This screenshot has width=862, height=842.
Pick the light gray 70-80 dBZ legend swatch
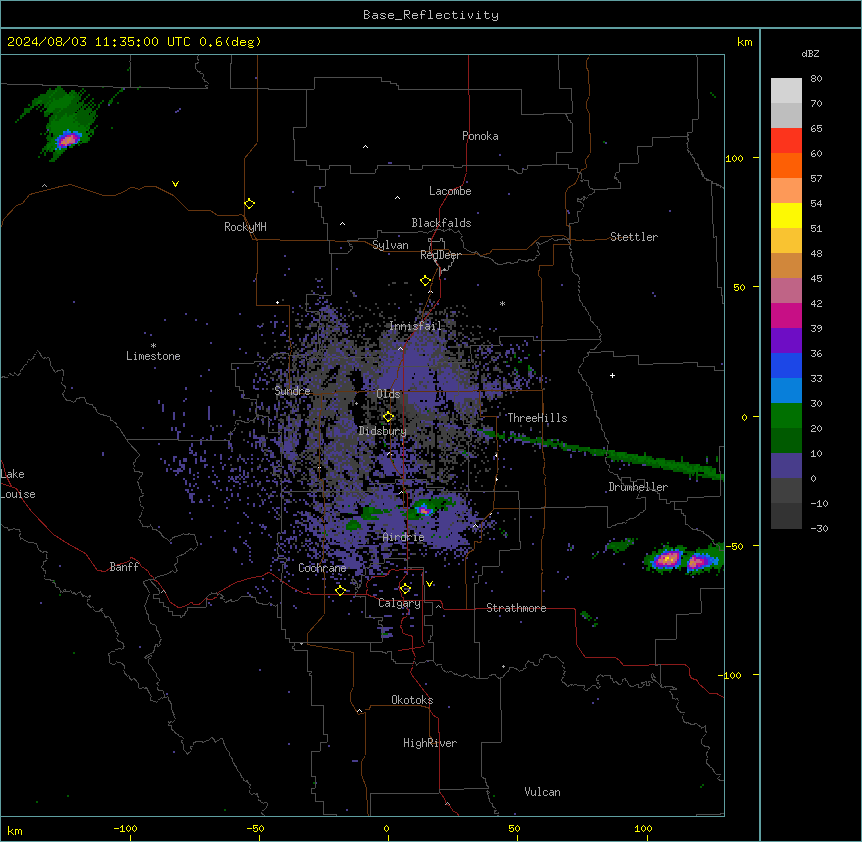(786, 91)
